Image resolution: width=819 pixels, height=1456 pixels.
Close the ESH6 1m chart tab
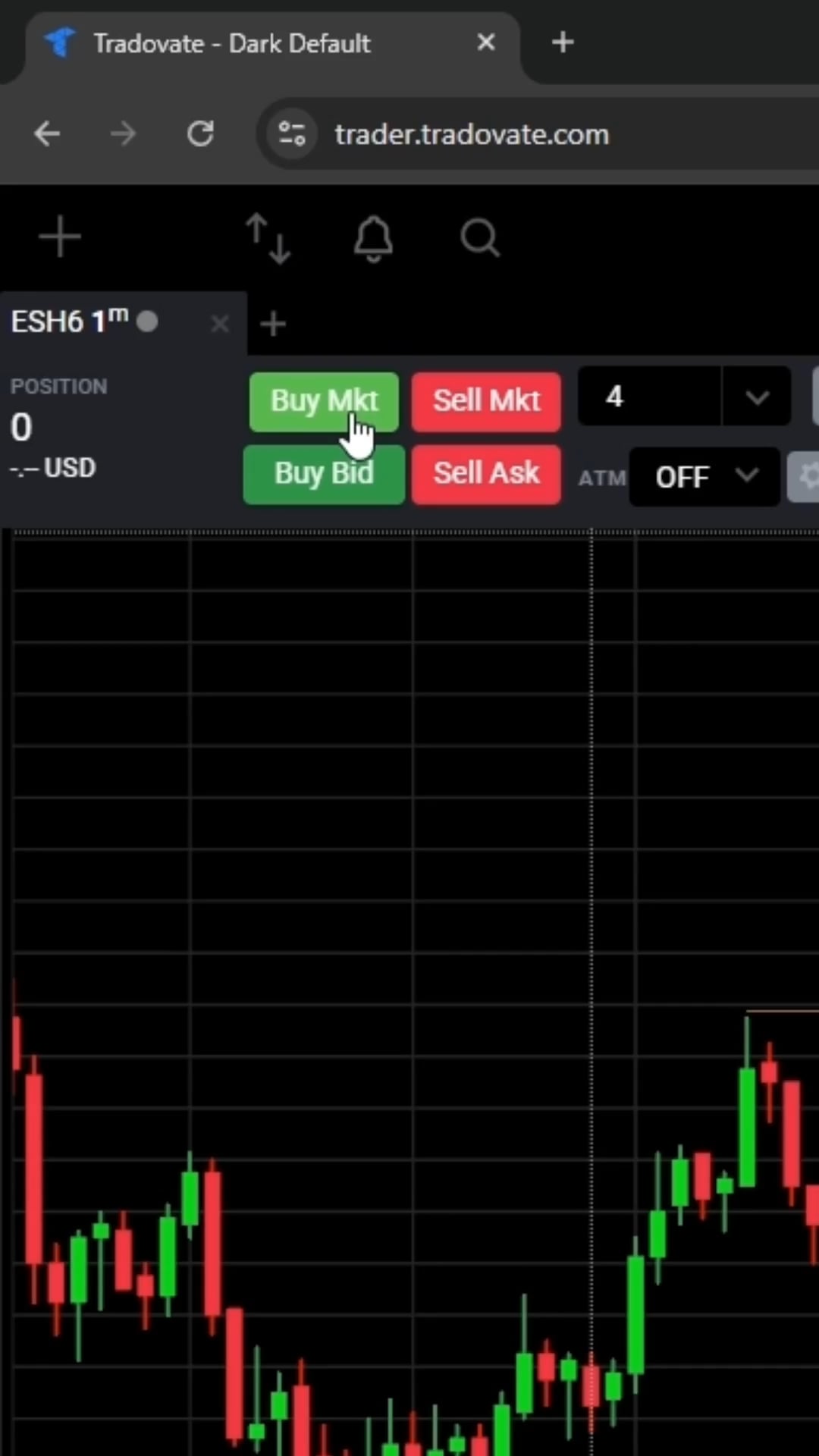(x=220, y=324)
